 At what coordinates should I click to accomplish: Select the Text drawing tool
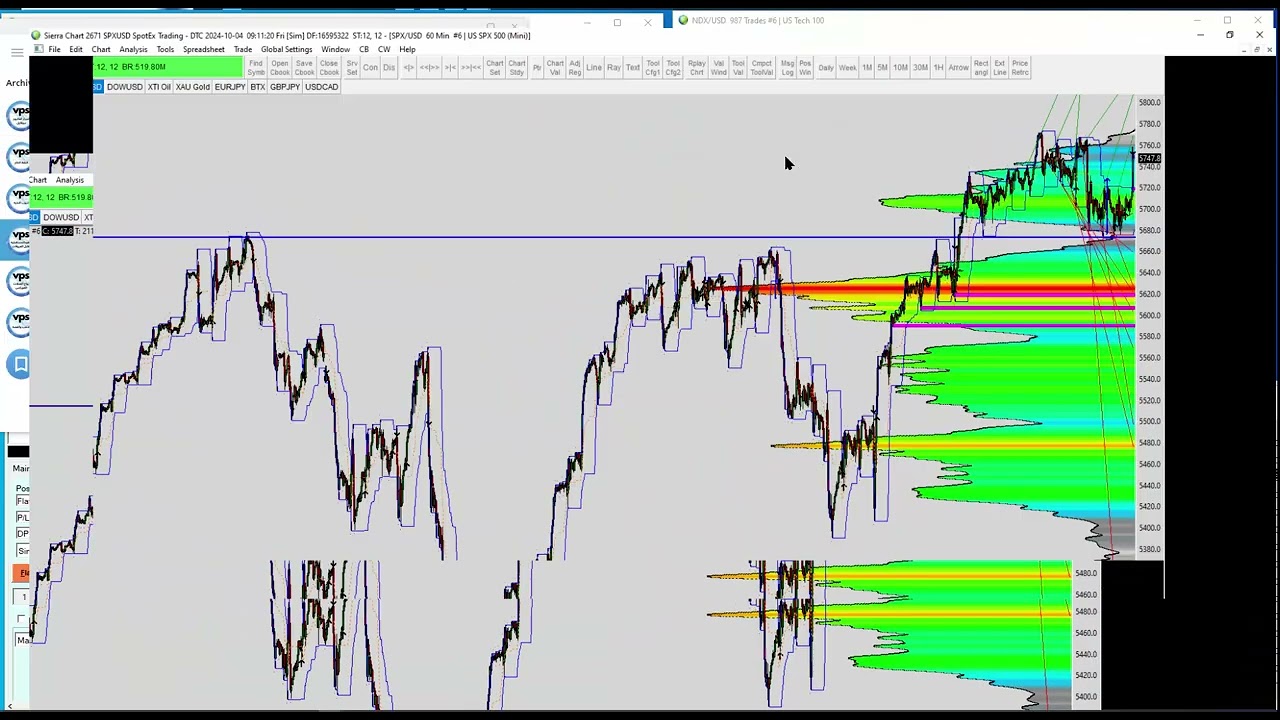(633, 67)
